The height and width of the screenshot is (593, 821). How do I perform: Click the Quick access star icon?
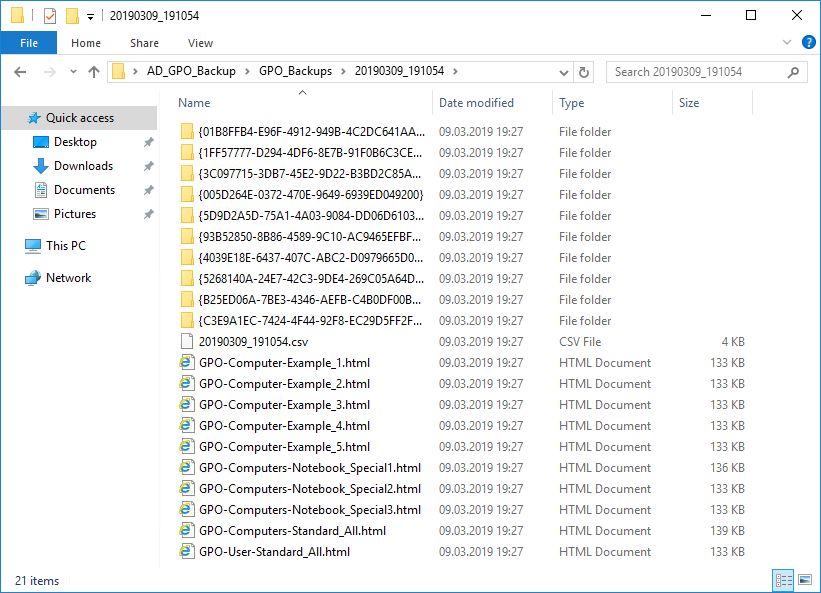tap(34, 118)
